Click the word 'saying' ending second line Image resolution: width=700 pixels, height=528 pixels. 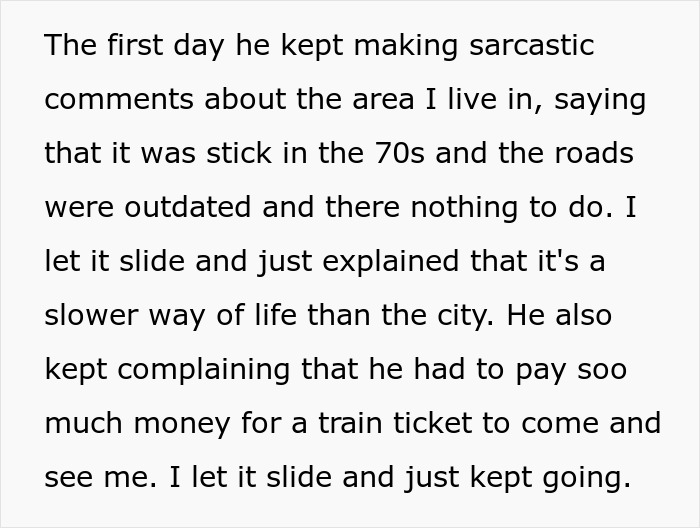(x=600, y=100)
